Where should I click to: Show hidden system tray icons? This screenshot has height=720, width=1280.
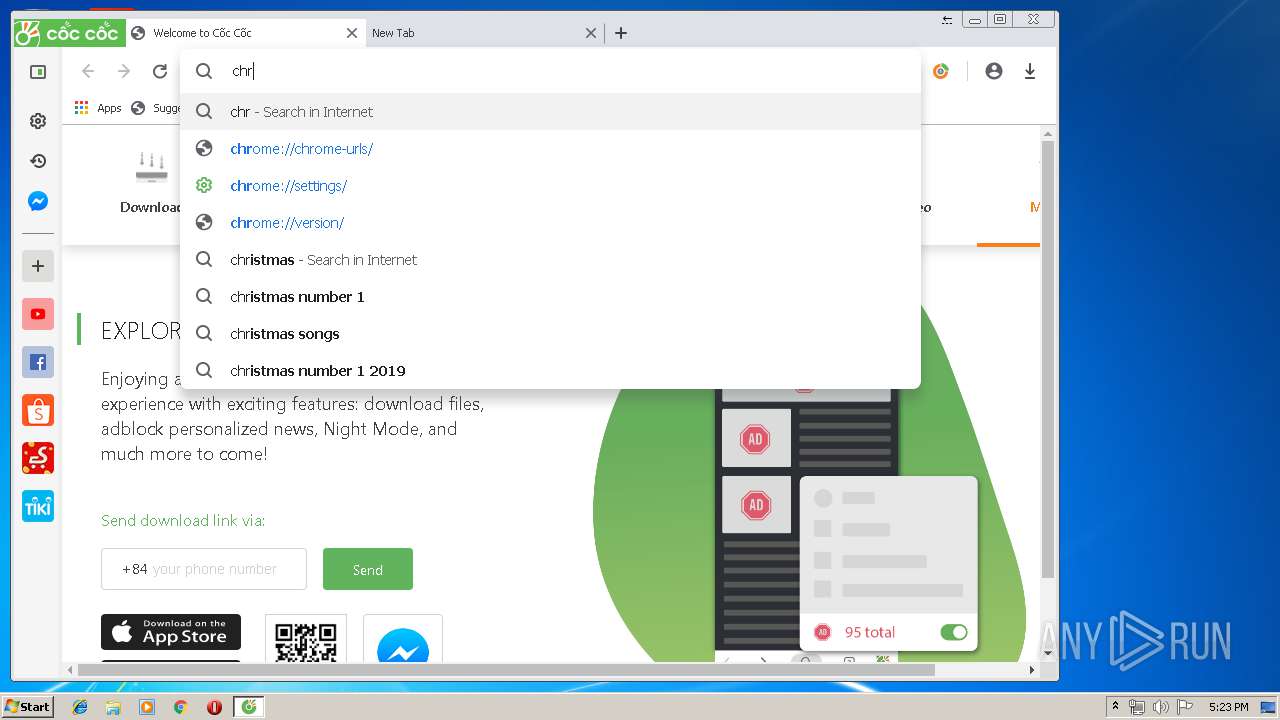tap(1115, 707)
